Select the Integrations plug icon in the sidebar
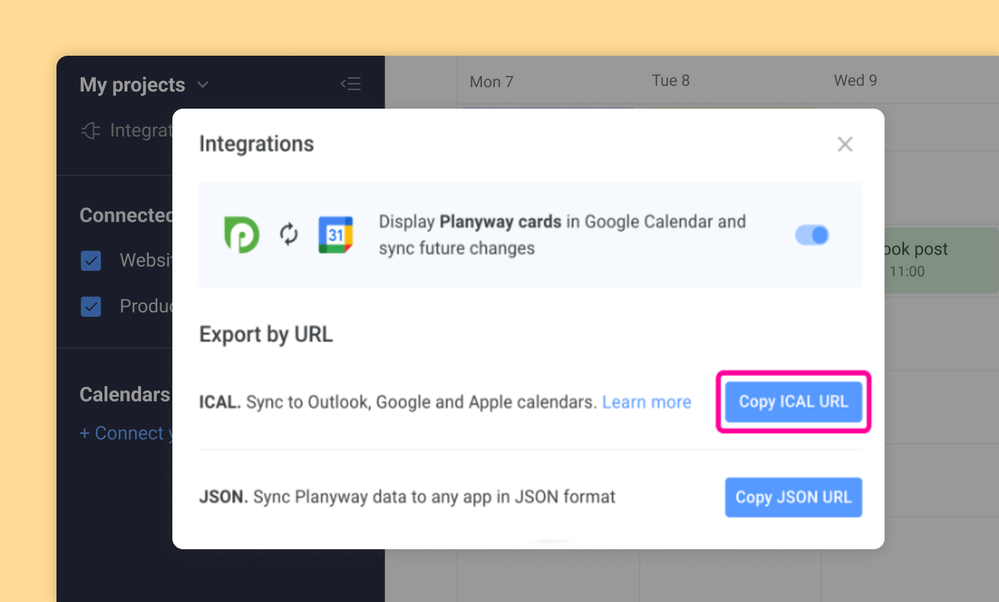The height and width of the screenshot is (602, 999). 91,130
